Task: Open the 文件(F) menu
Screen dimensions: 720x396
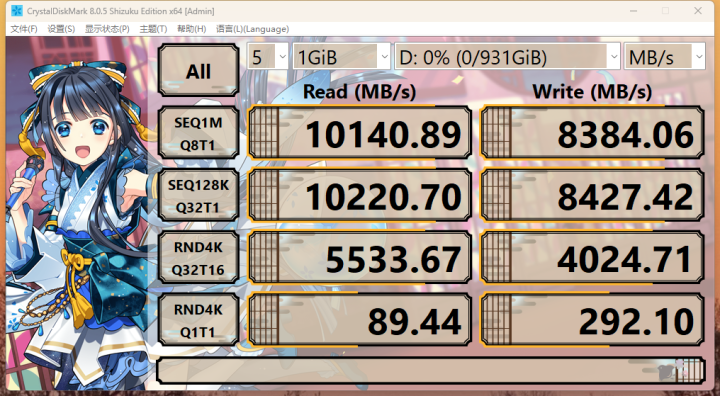Action: [23, 29]
